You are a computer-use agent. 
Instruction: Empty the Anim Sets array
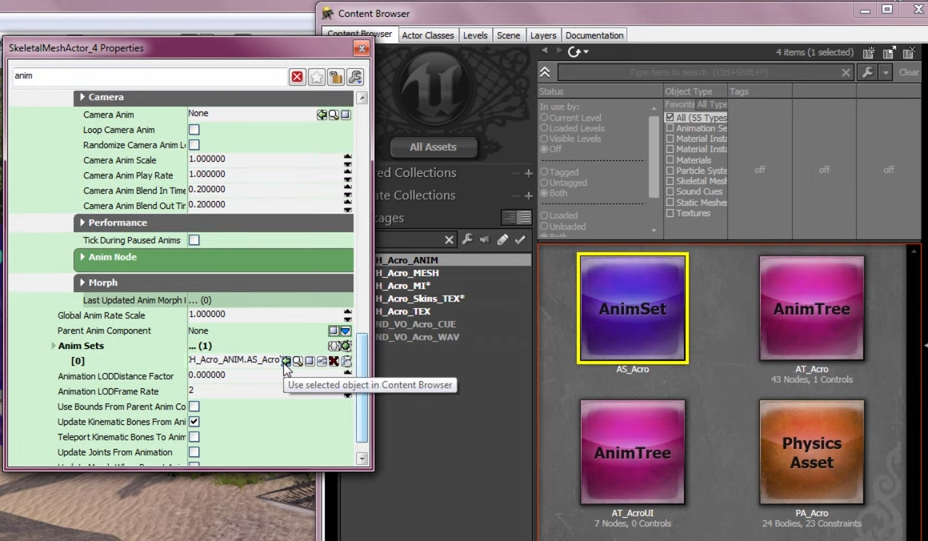(334, 346)
